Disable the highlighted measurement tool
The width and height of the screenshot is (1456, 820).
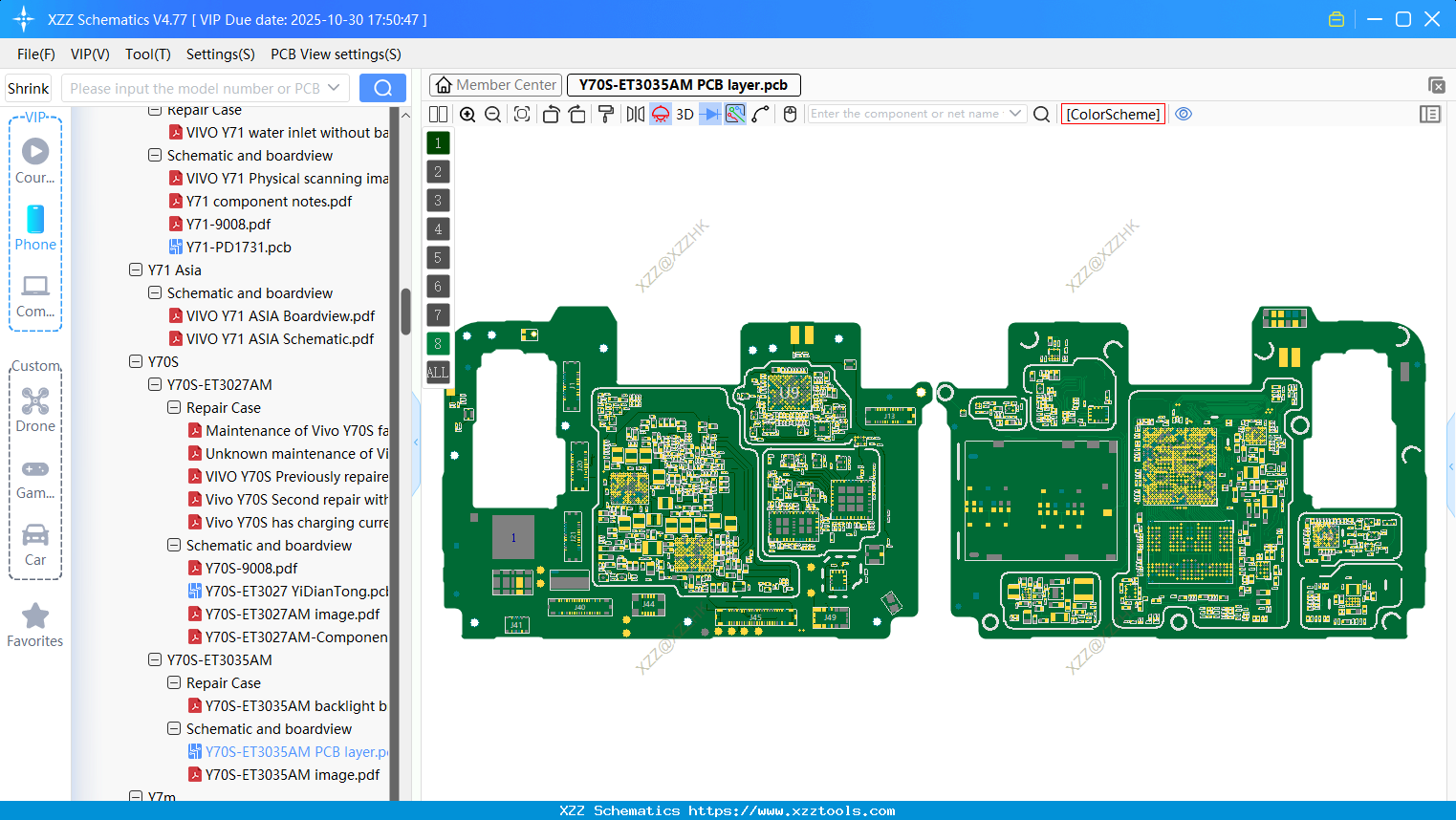[735, 114]
